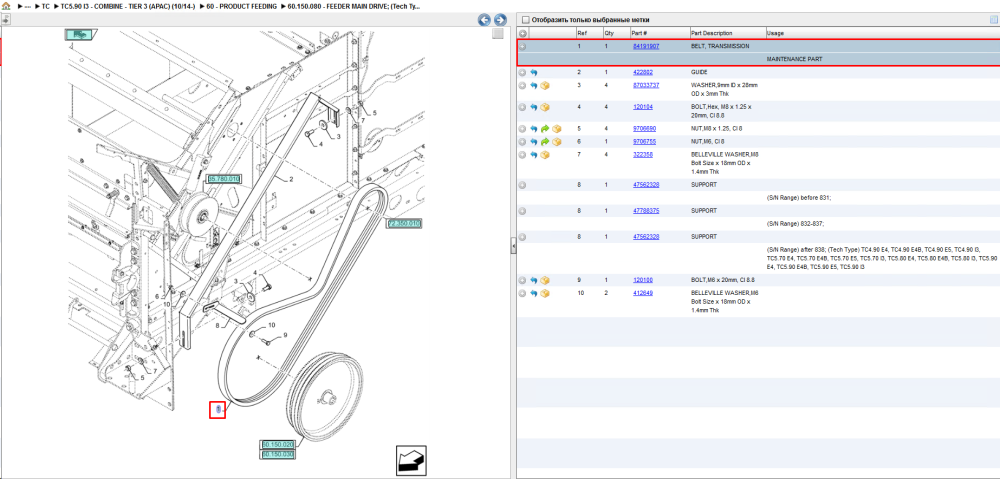Open part number 422882 link

(x=643, y=73)
